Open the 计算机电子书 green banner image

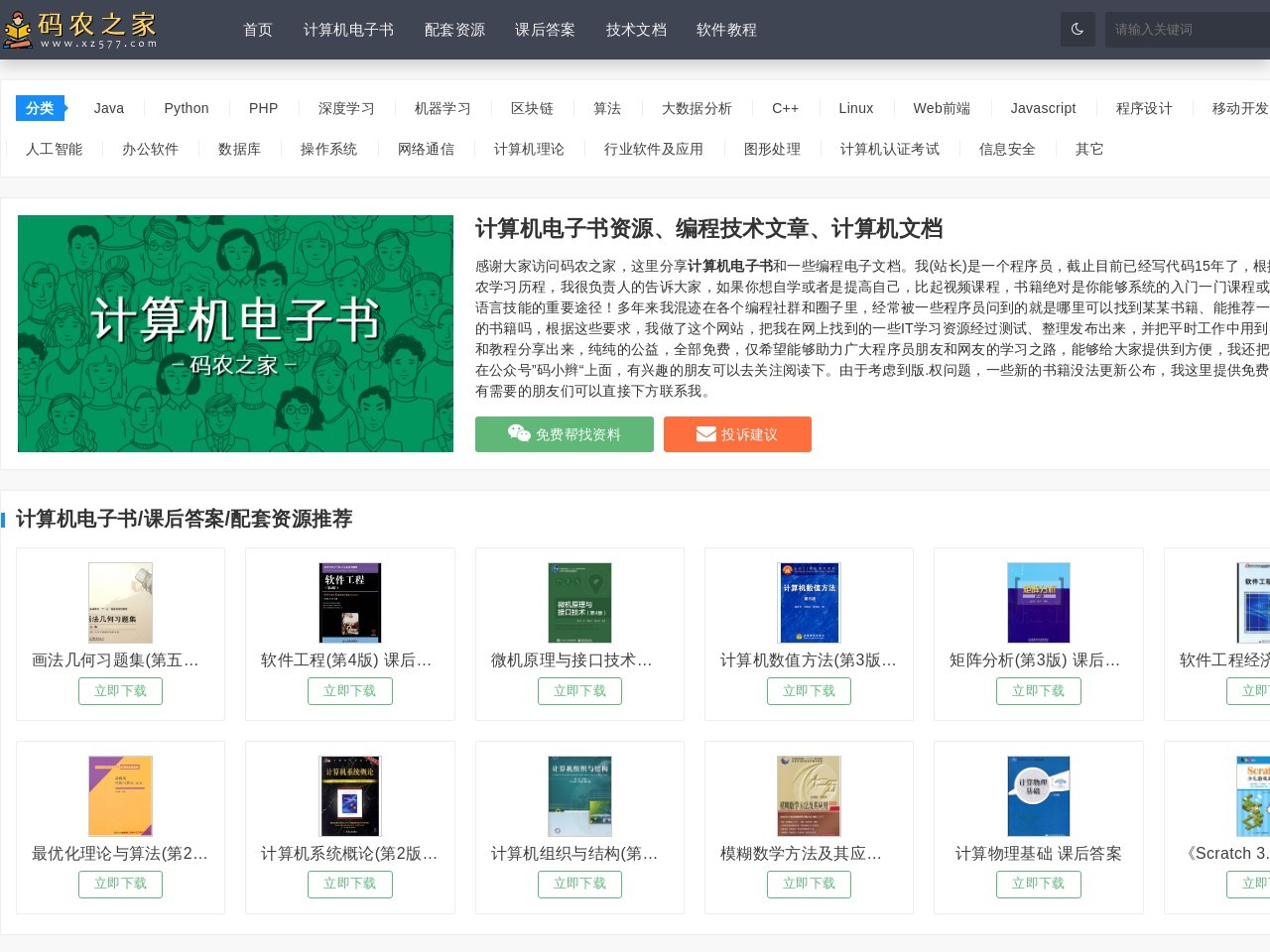pyautogui.click(x=235, y=333)
